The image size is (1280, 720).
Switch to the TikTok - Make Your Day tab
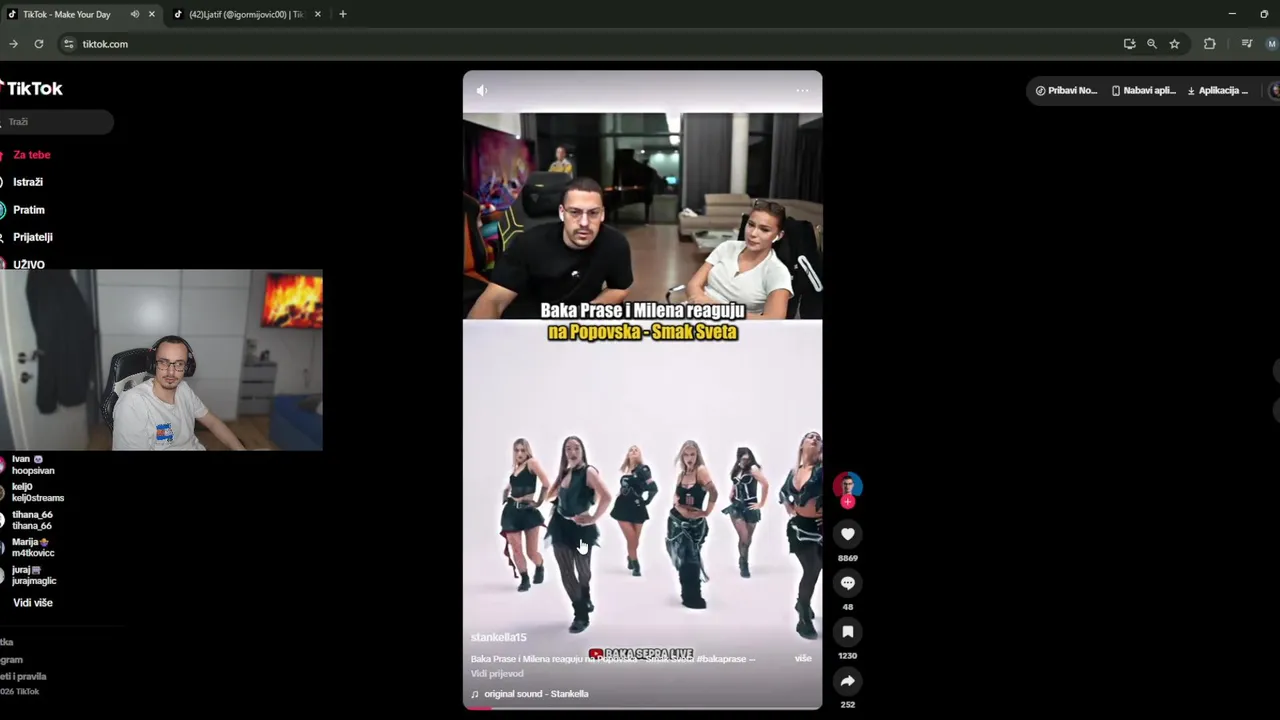click(66, 14)
